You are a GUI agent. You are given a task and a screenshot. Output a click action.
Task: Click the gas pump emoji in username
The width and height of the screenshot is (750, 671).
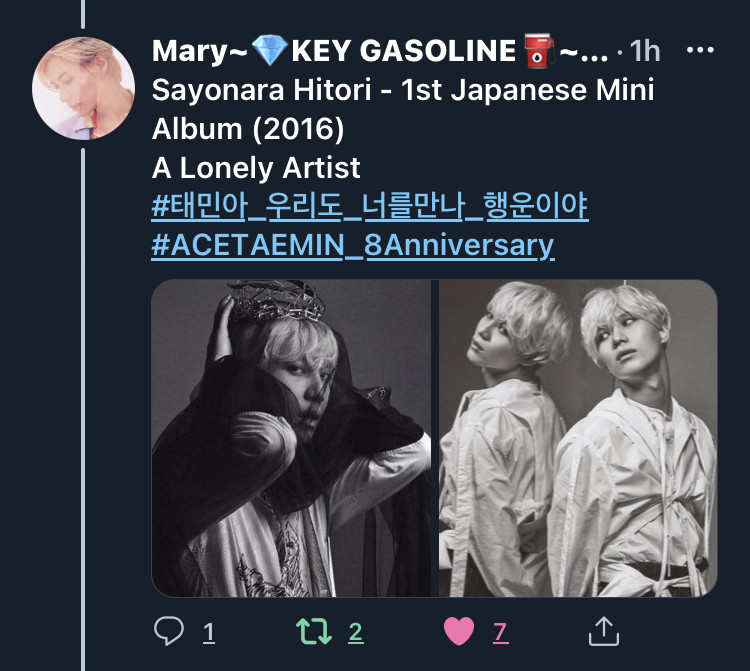tap(539, 50)
